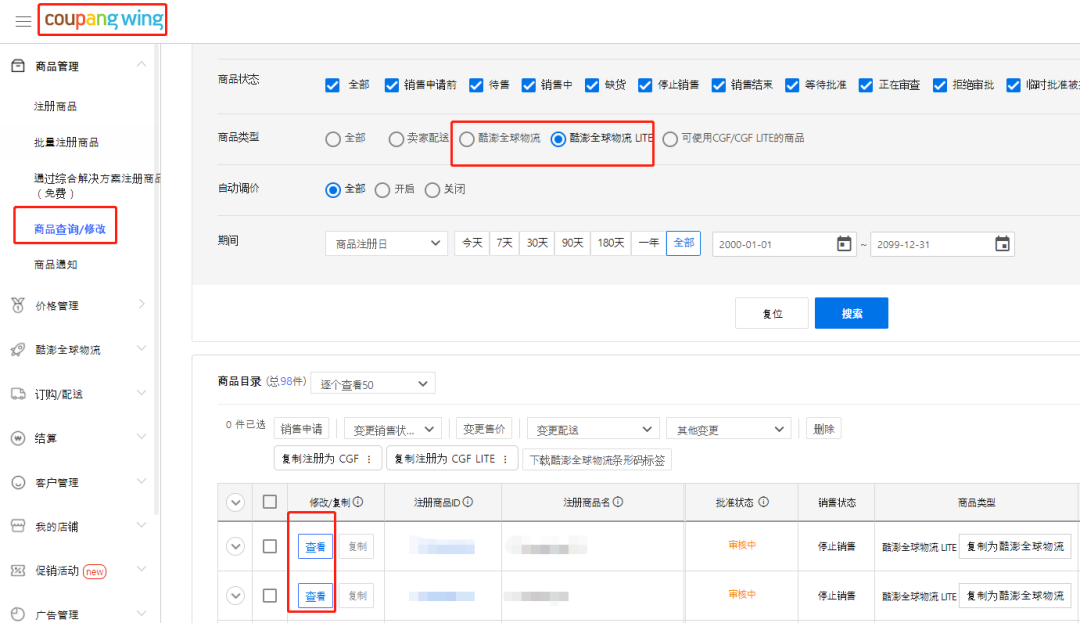
Task: Toggle the 缺货 checkbox
Action: click(x=592, y=85)
